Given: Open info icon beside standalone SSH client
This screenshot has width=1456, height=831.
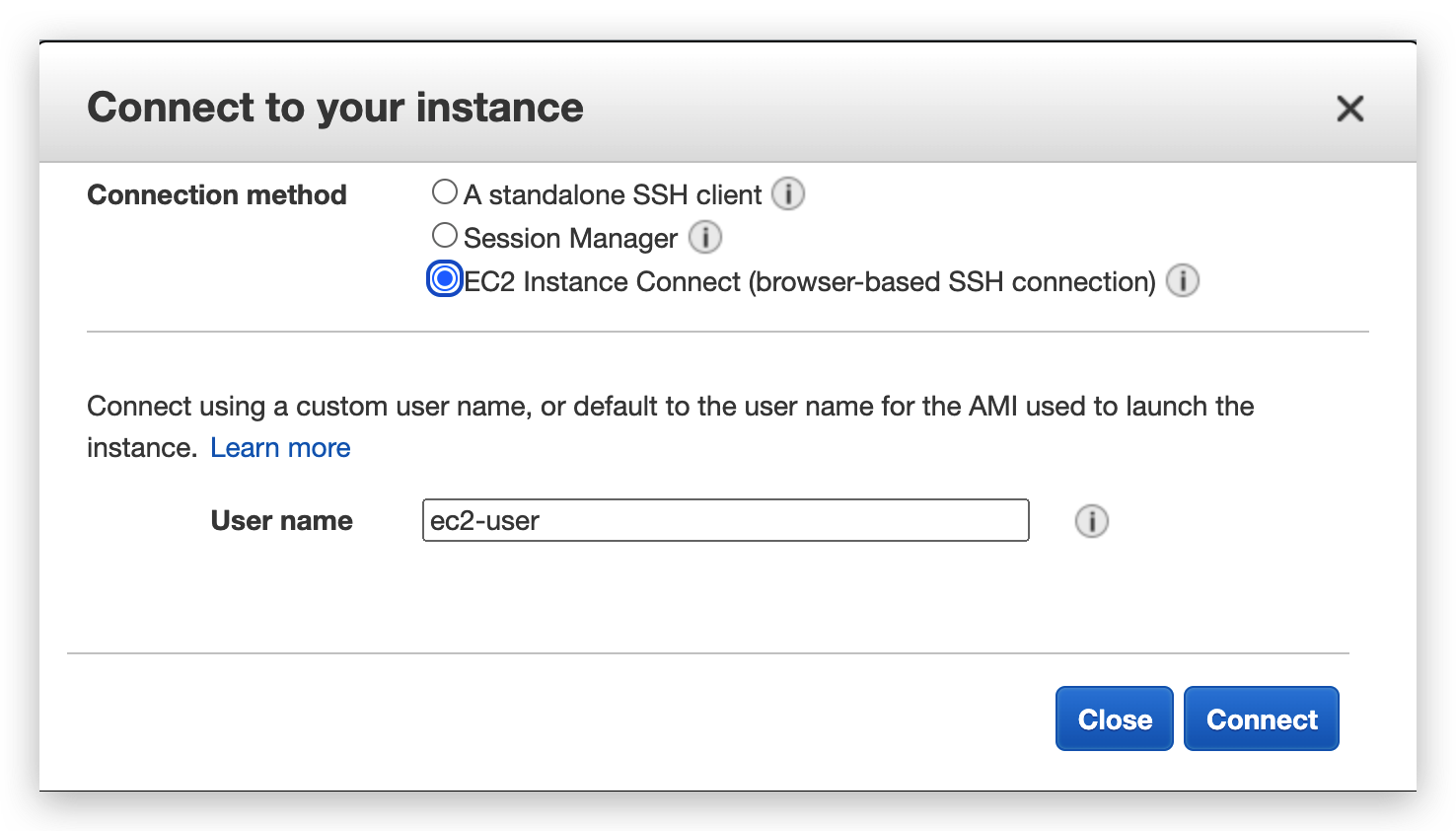Looking at the screenshot, I should point(788,193).
